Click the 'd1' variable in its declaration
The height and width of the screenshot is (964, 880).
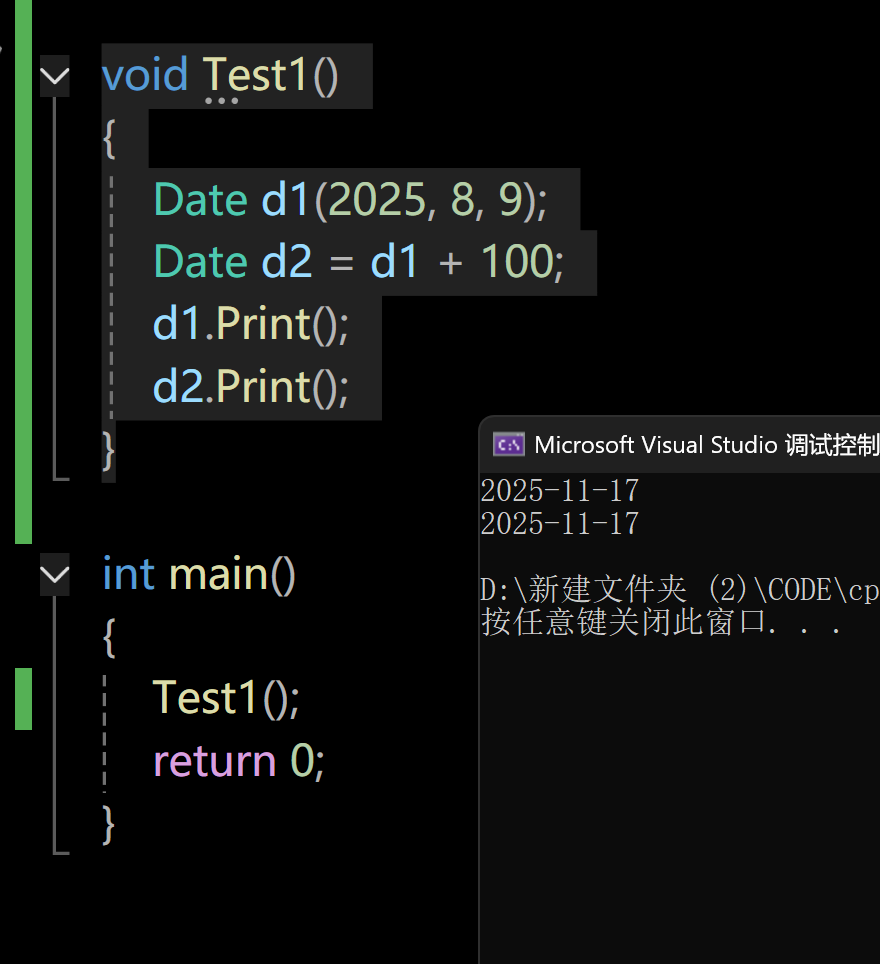(x=285, y=200)
